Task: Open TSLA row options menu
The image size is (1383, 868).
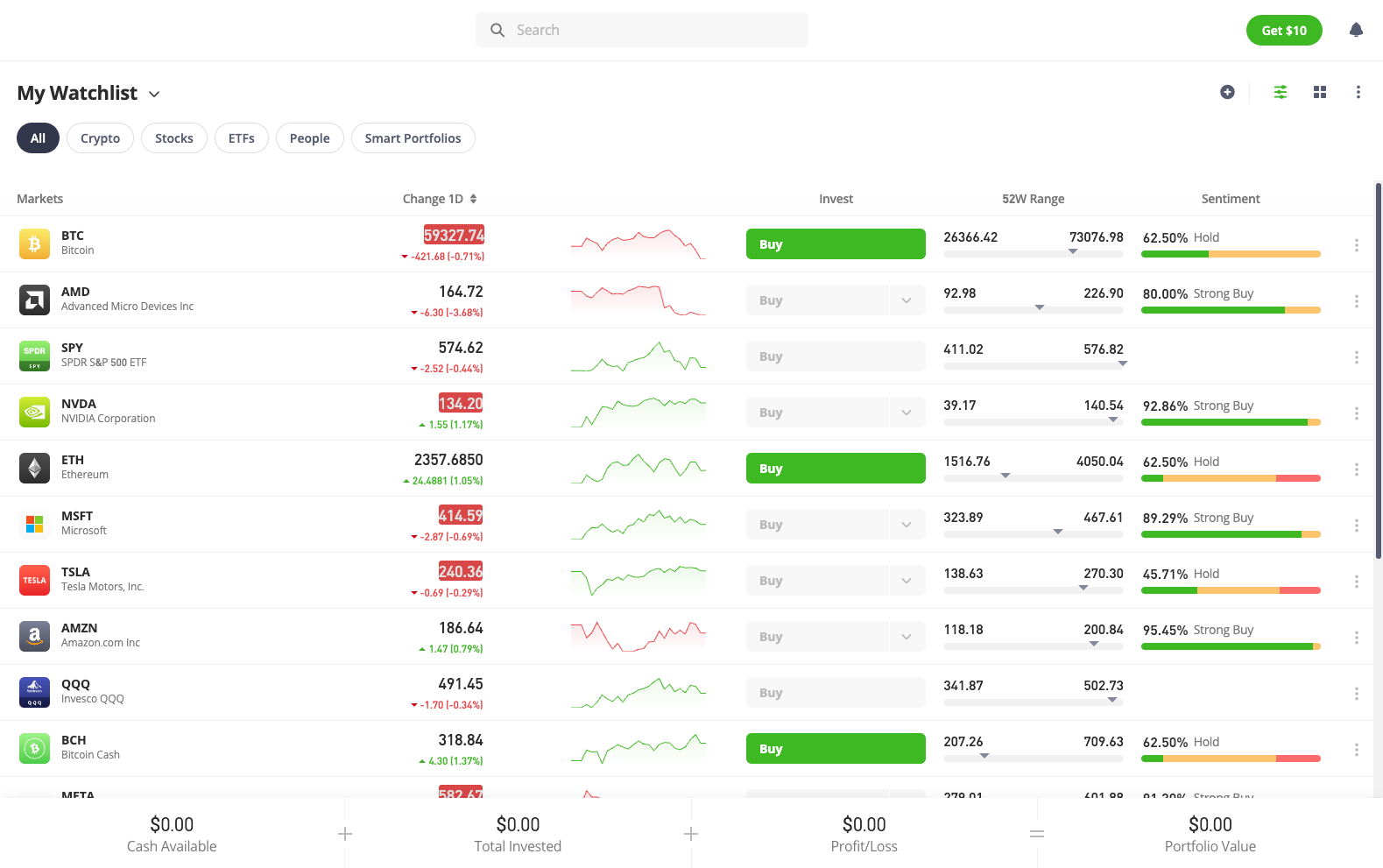Action: coord(1356,582)
